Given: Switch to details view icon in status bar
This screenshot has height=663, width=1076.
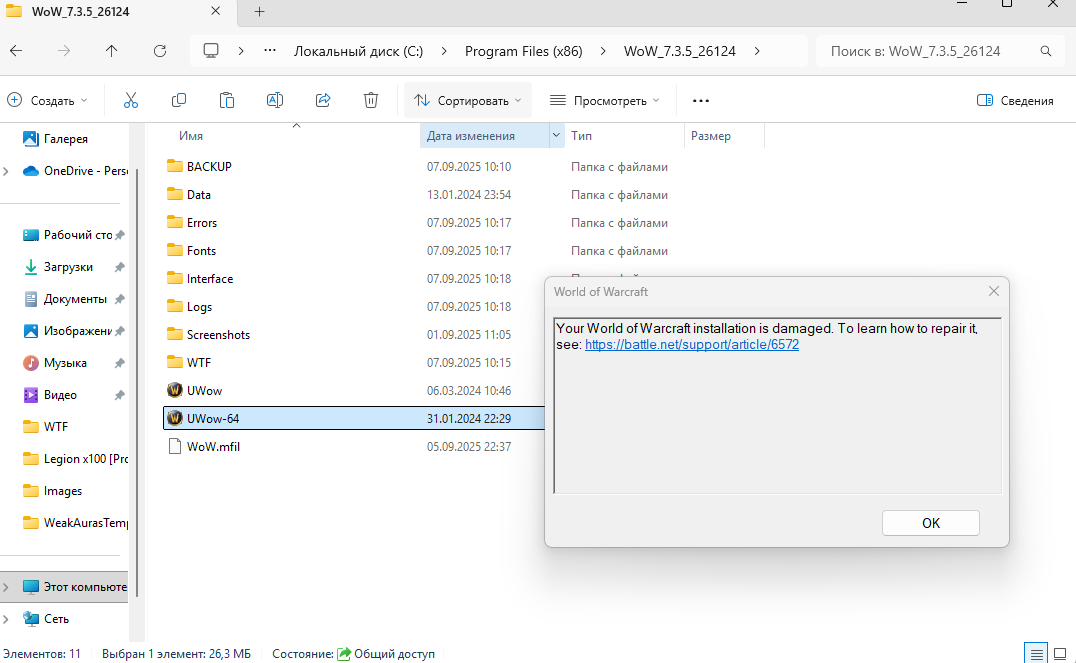Looking at the screenshot, I should click(1037, 653).
